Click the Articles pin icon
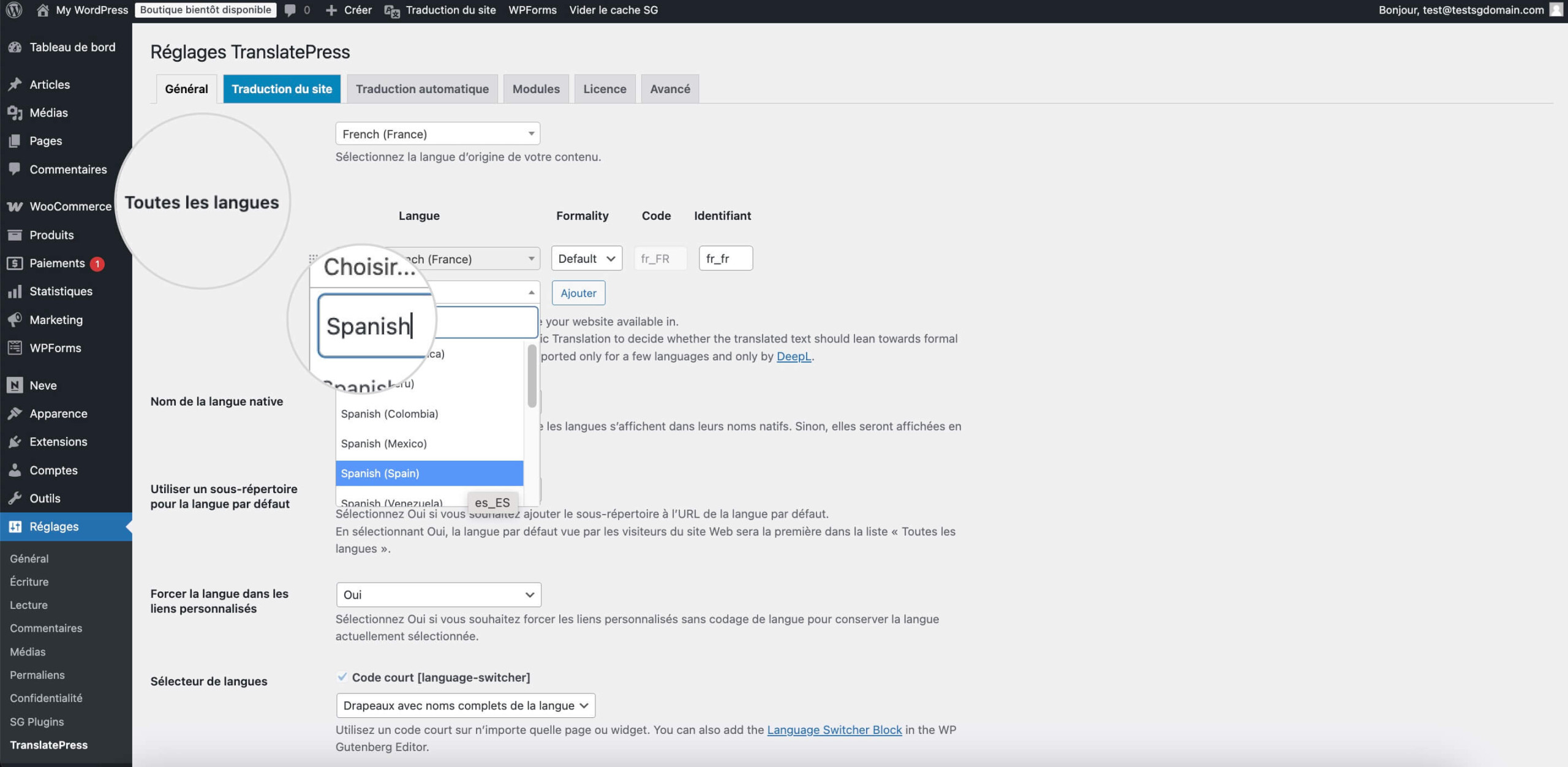The image size is (1568, 767). tap(15, 85)
